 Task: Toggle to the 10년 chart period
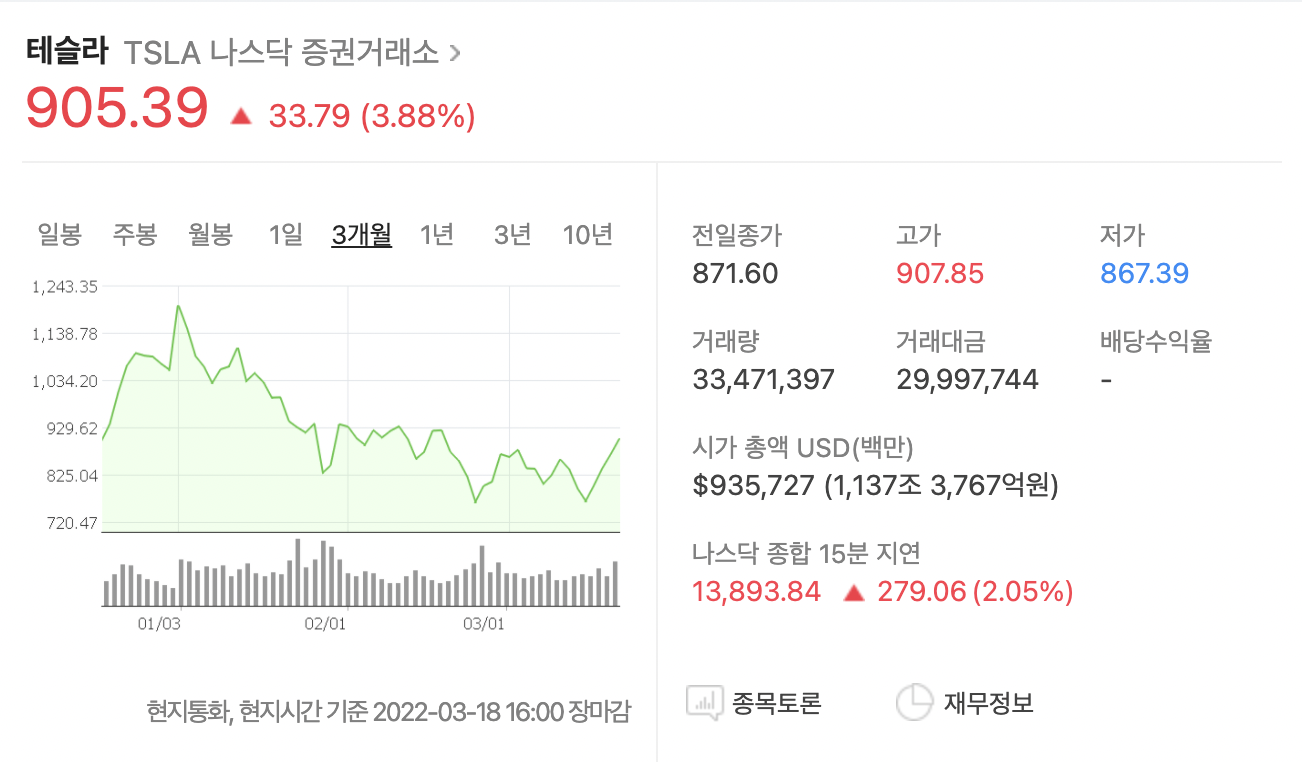click(x=587, y=234)
